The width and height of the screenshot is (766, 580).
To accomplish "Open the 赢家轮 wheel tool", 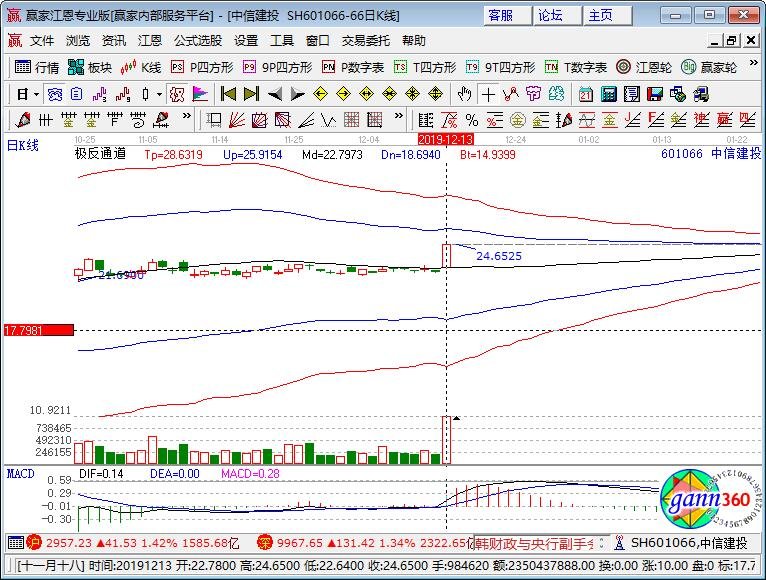I will [x=709, y=67].
